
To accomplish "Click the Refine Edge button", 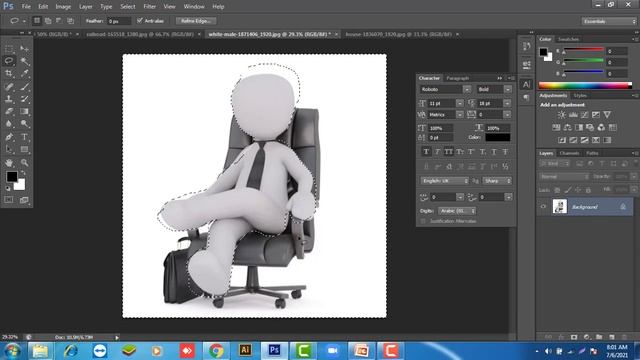I will pos(196,21).
